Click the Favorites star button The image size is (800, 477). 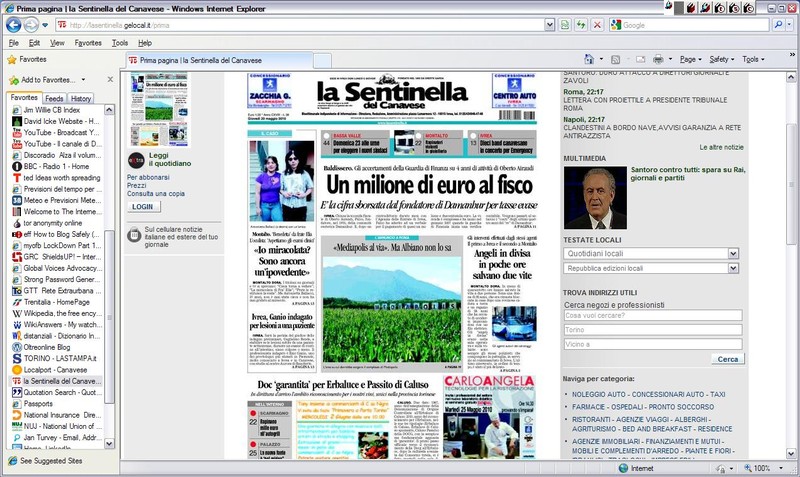pyautogui.click(x=27, y=60)
